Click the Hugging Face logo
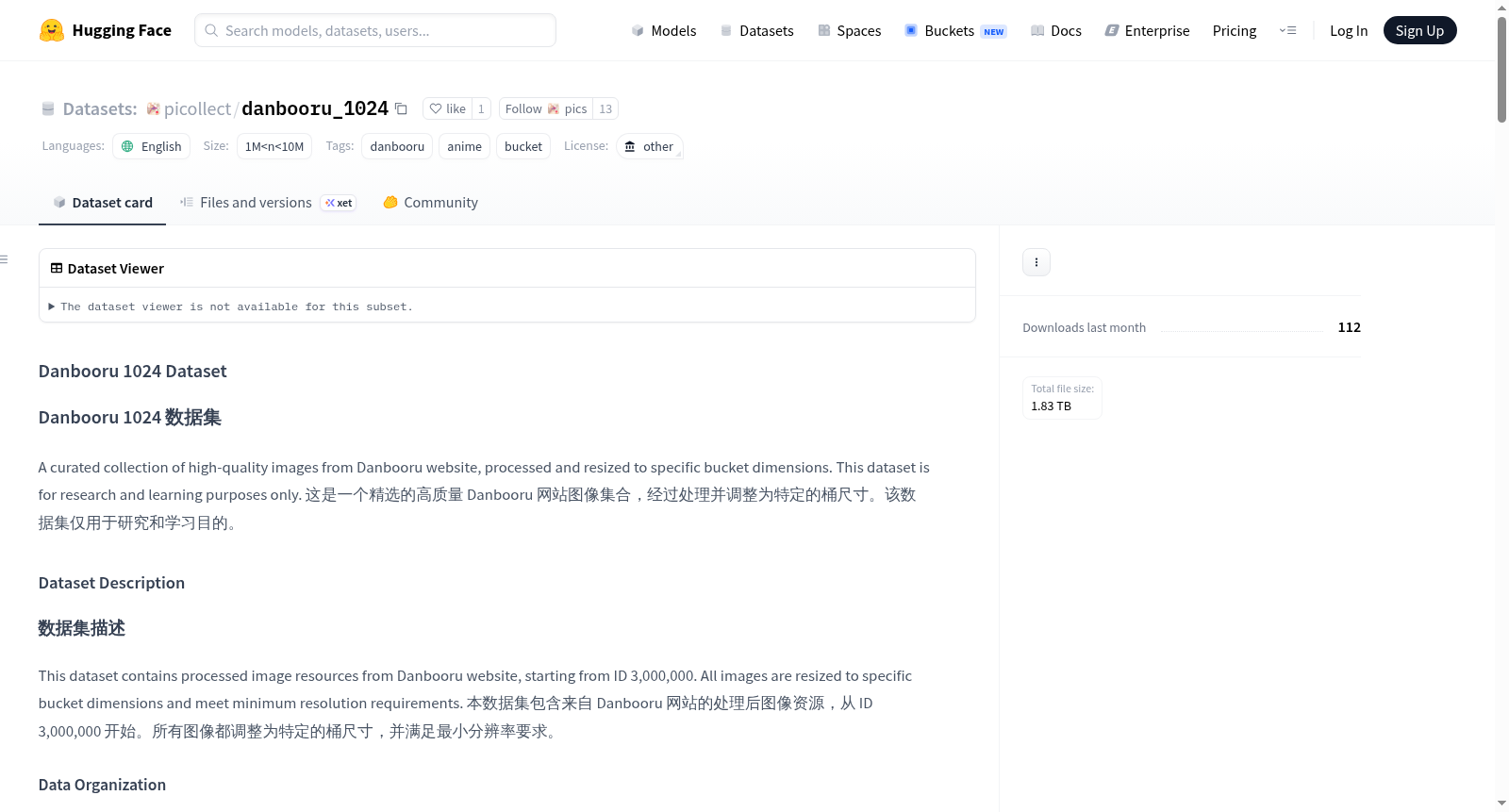Viewport: 1509px width, 812px height. coord(105,30)
